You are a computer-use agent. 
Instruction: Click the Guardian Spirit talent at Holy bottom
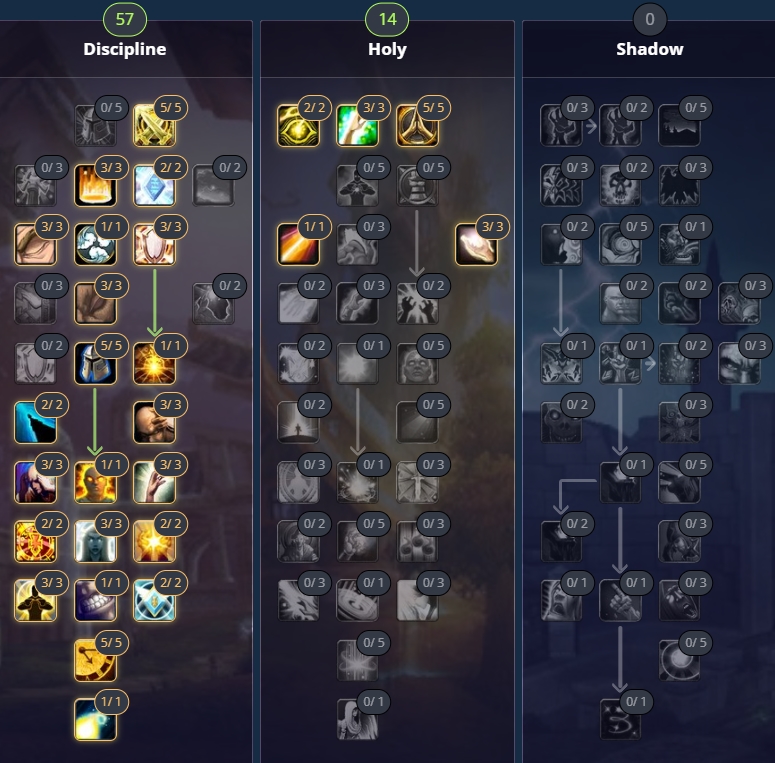click(x=357, y=719)
